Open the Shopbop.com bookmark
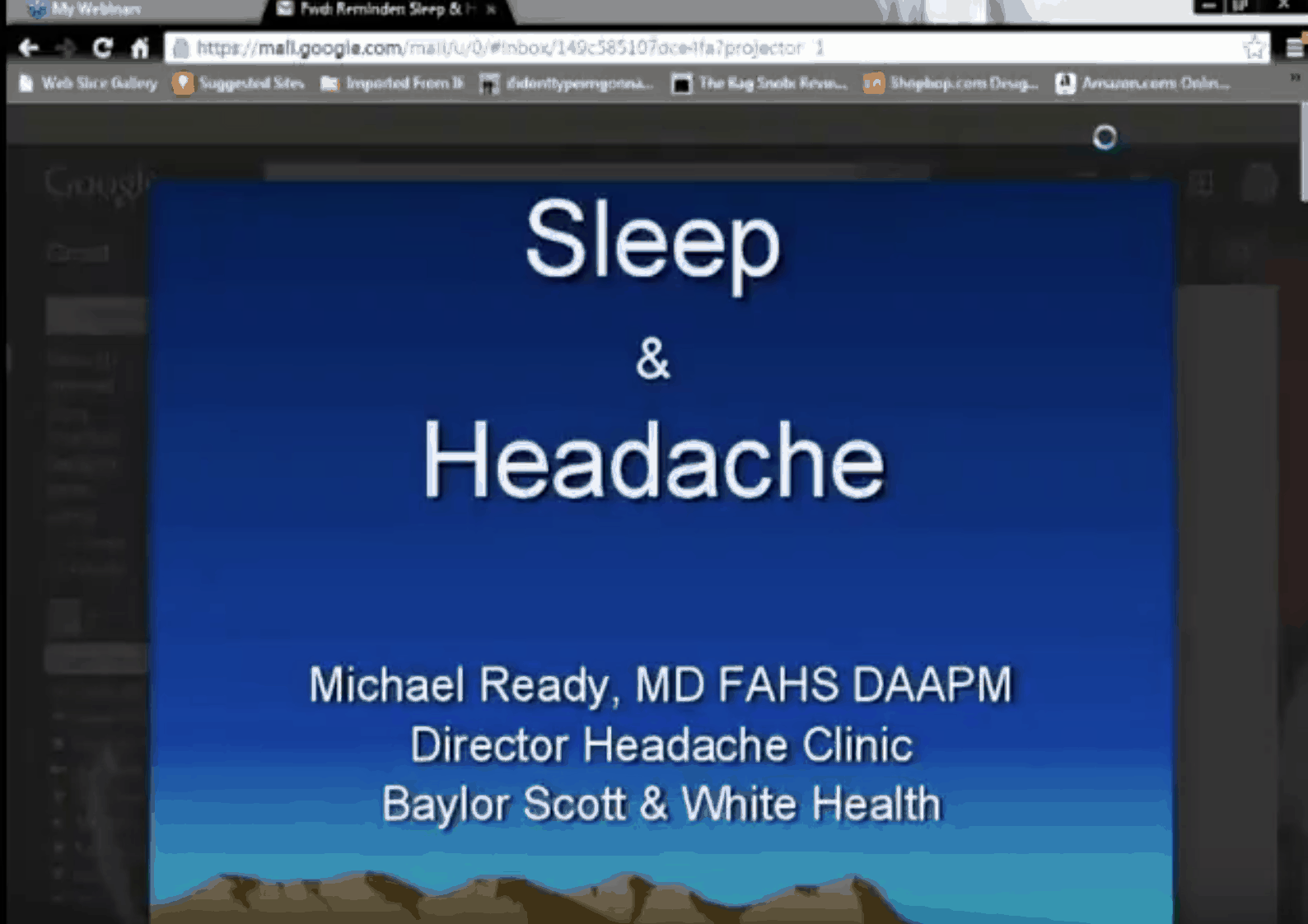Viewport: 1308px width, 924px height. coord(951,83)
